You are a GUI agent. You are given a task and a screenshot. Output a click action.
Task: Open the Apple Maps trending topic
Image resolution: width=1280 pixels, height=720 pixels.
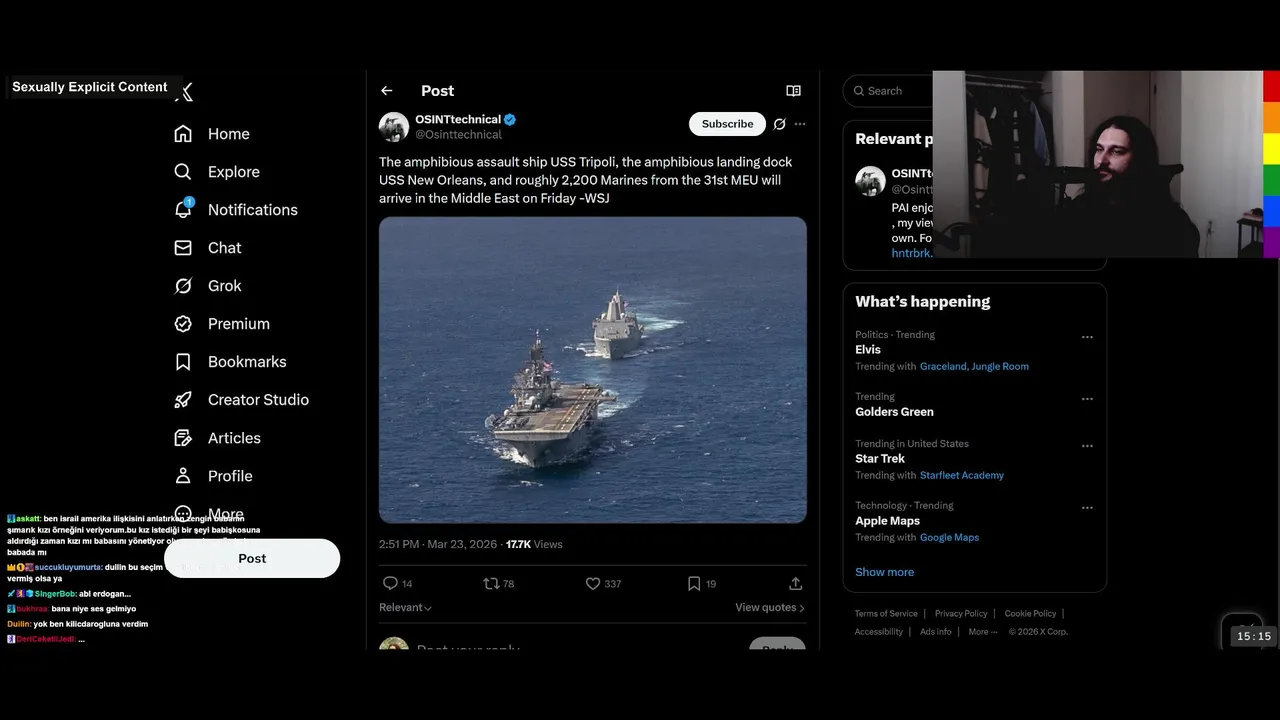[x=887, y=521]
